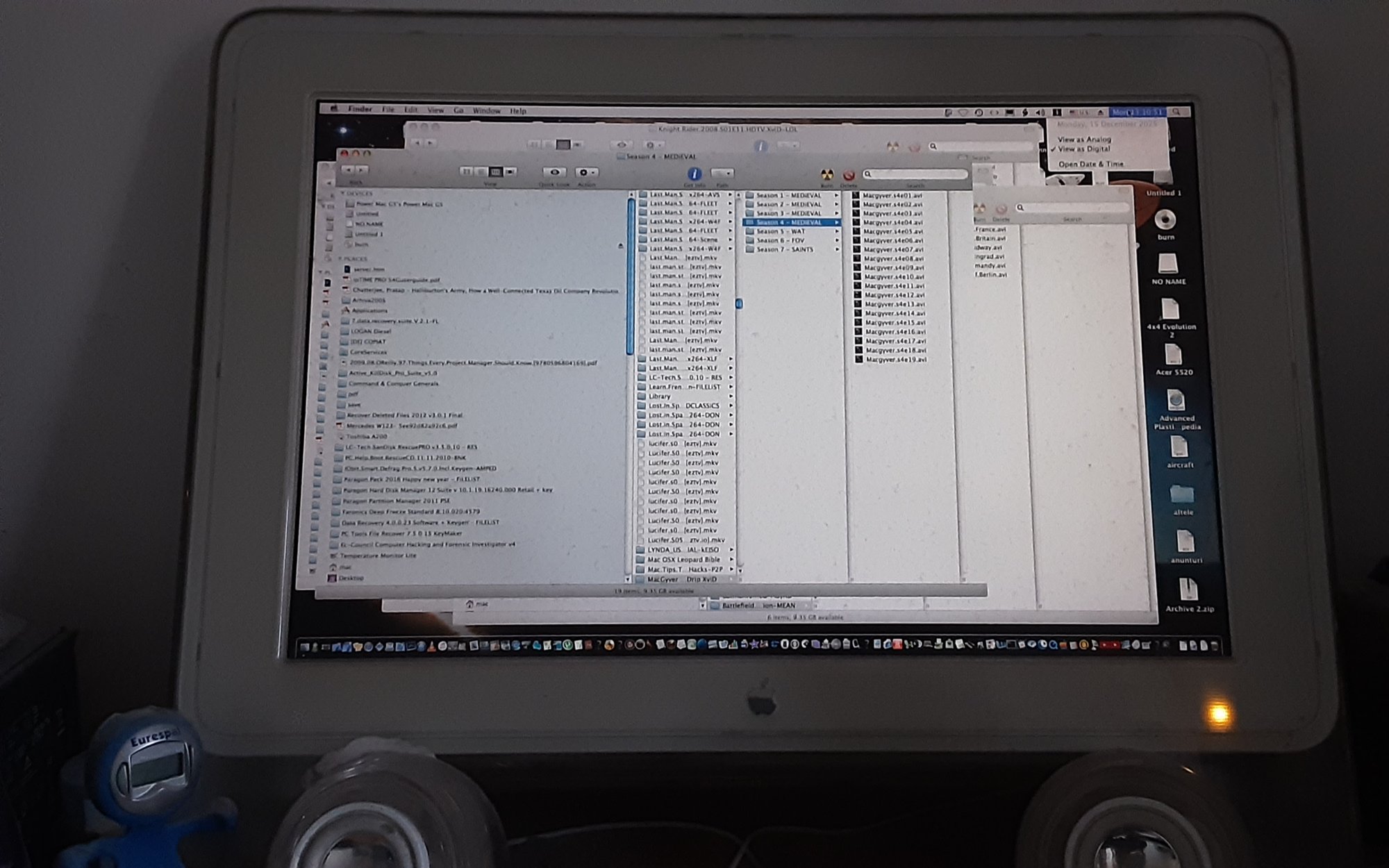Click the volume icon in the menu bar
The width and height of the screenshot is (1389, 868).
click(x=1040, y=112)
